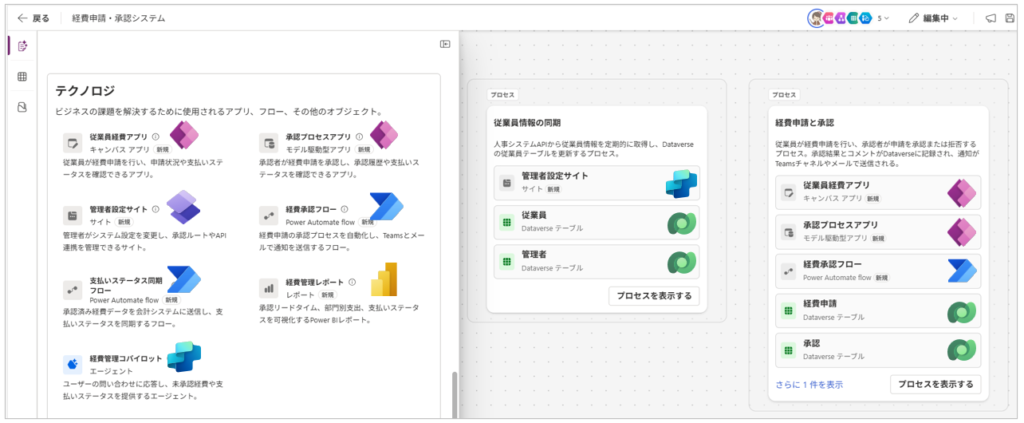Click the プロセス tag above the 経費申請と承認 card
Image resolution: width=1024 pixels, height=423 pixels.
pos(784,95)
